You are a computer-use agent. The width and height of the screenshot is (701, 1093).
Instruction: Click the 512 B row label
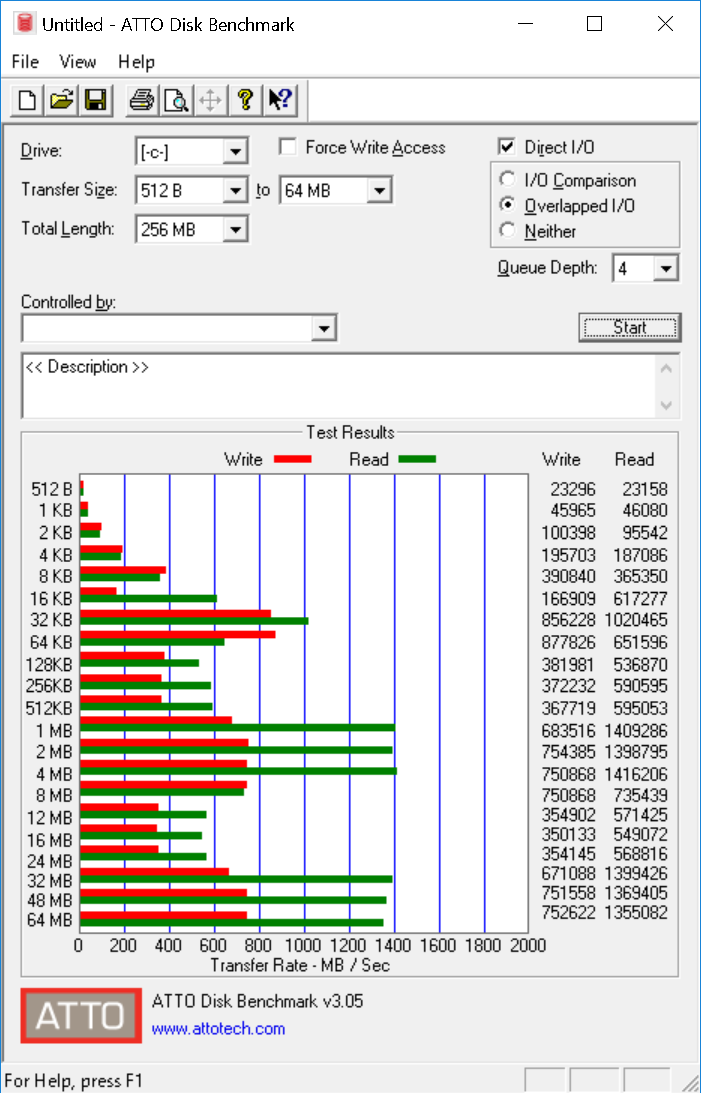(52, 489)
